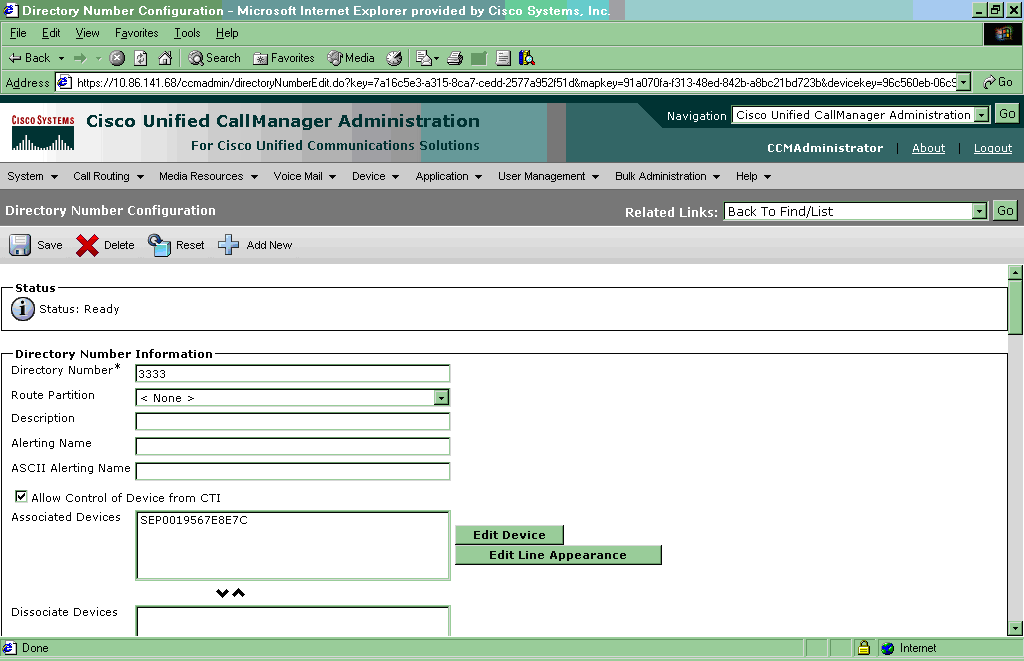Click the ASCII Alerting Name input field

click(x=293, y=471)
